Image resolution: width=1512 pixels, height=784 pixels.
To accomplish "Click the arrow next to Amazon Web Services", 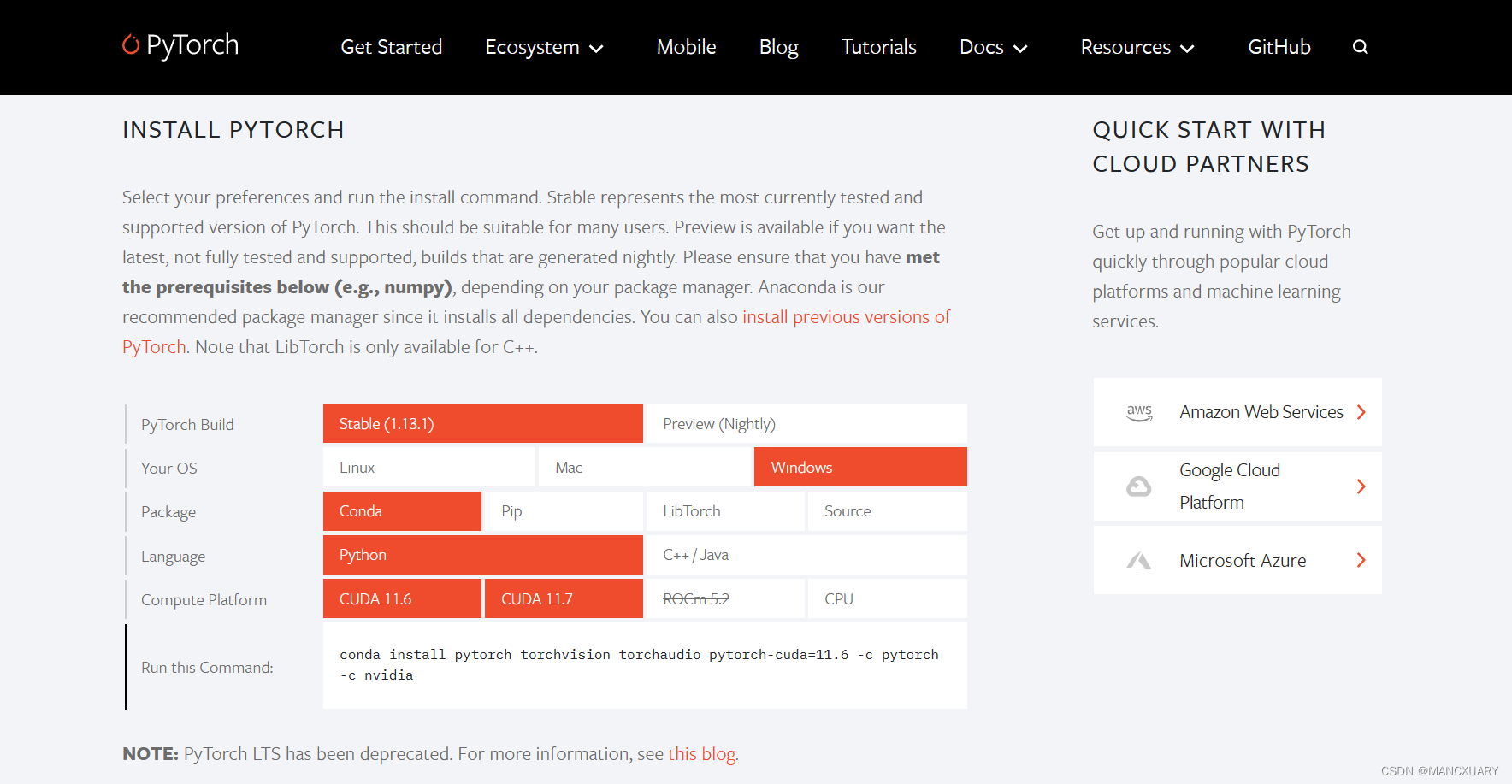I will coord(1361,412).
